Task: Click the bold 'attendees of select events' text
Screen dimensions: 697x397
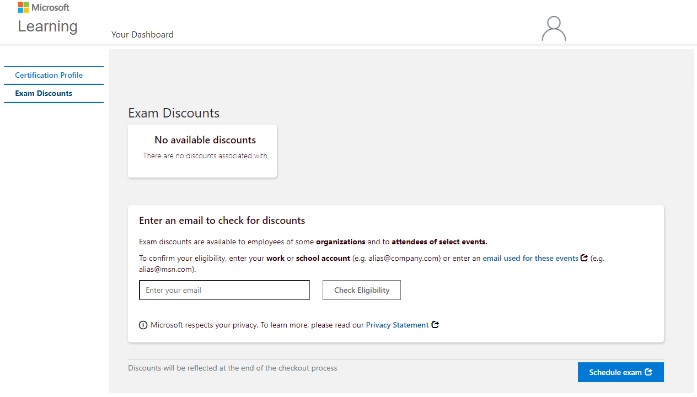Action: [x=439, y=241]
